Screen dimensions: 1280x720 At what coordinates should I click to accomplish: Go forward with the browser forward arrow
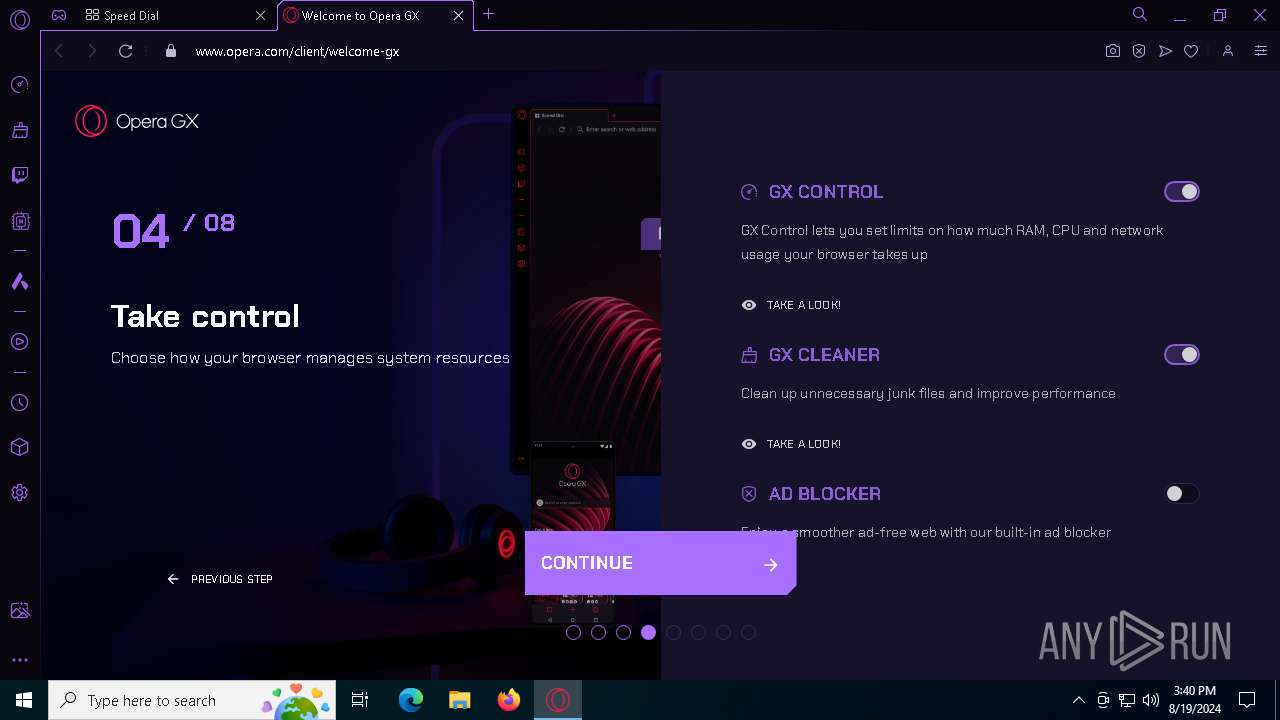point(92,51)
